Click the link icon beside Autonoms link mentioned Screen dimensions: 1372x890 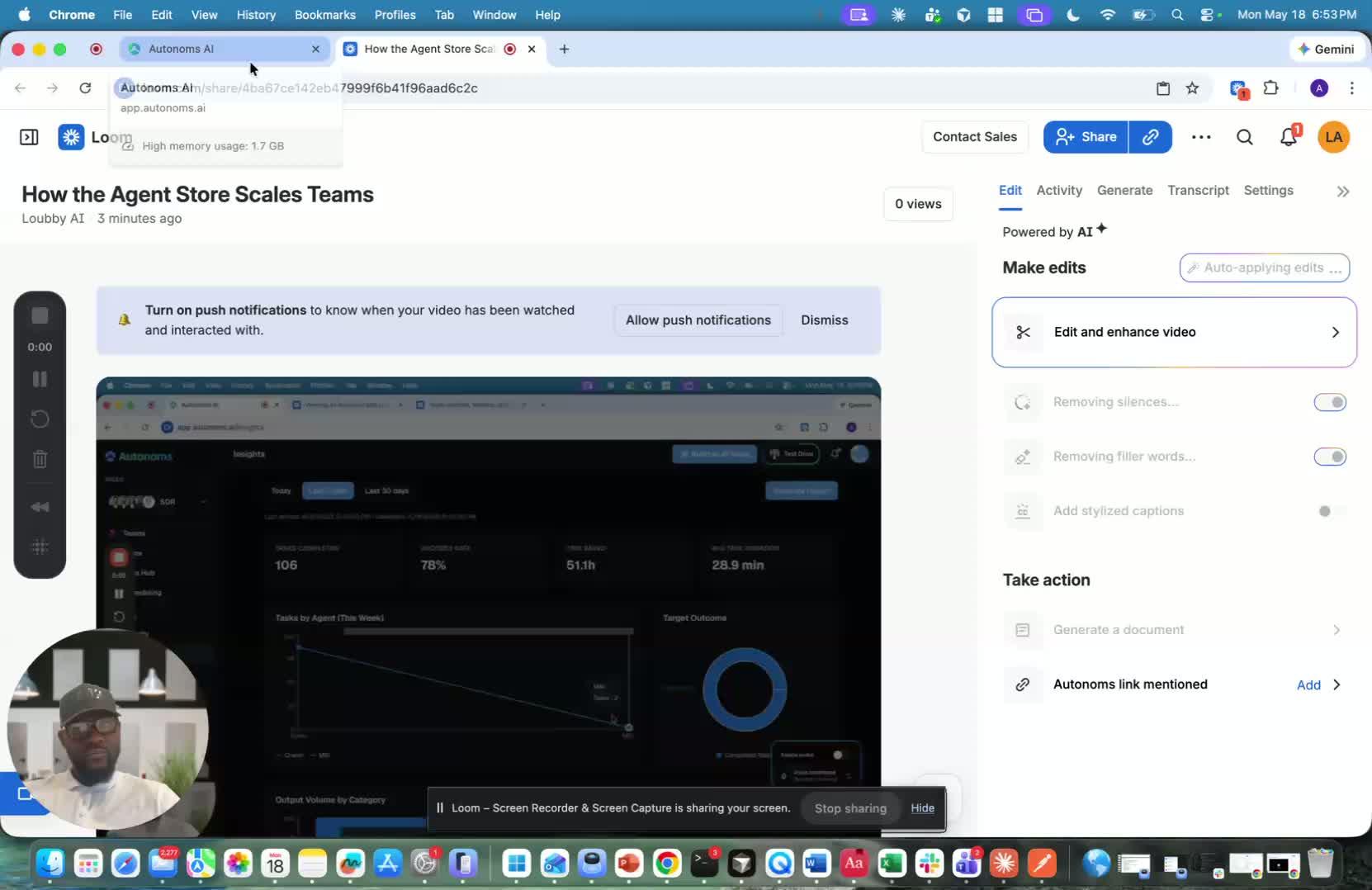(x=1023, y=684)
